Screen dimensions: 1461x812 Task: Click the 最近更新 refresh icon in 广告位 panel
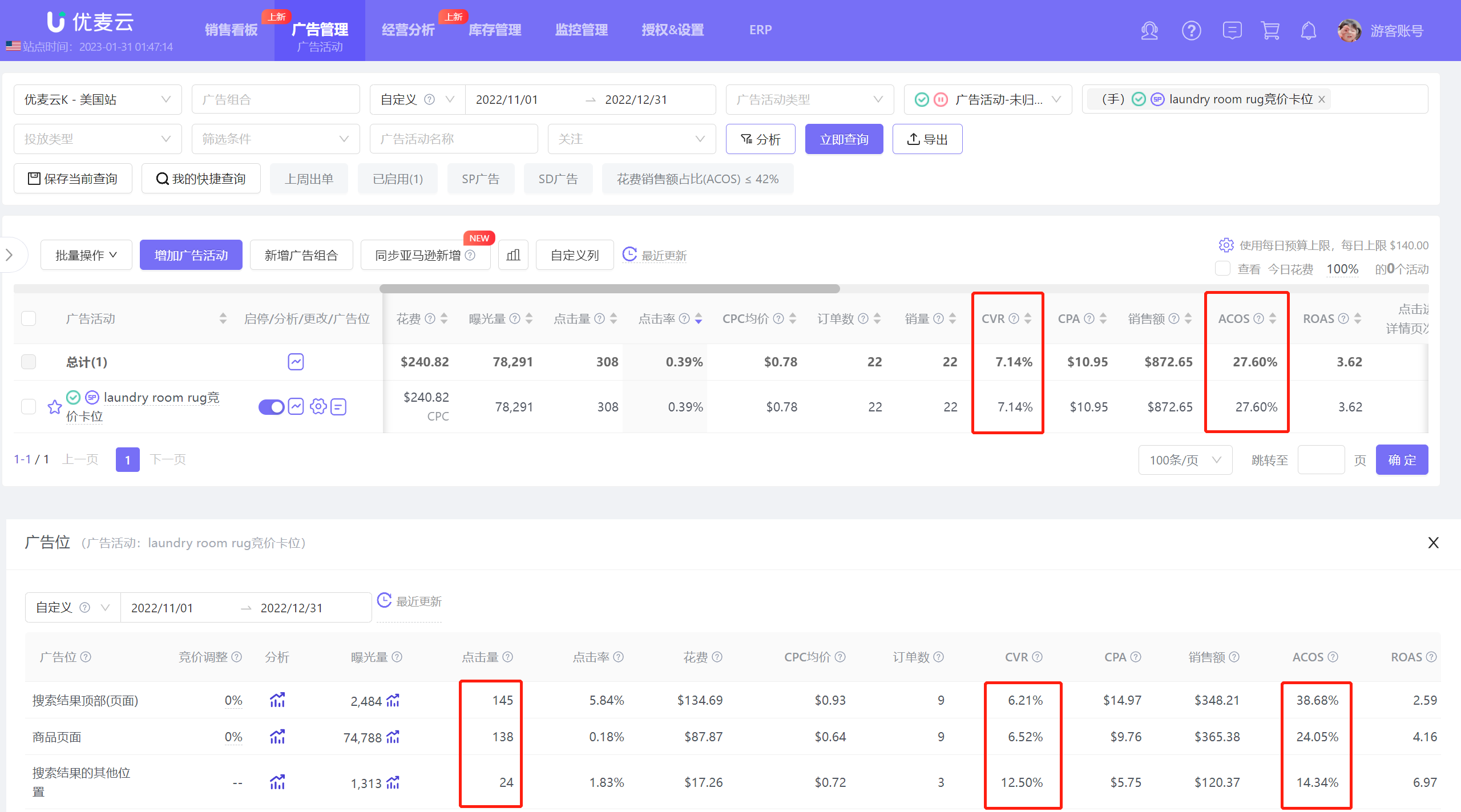point(384,600)
